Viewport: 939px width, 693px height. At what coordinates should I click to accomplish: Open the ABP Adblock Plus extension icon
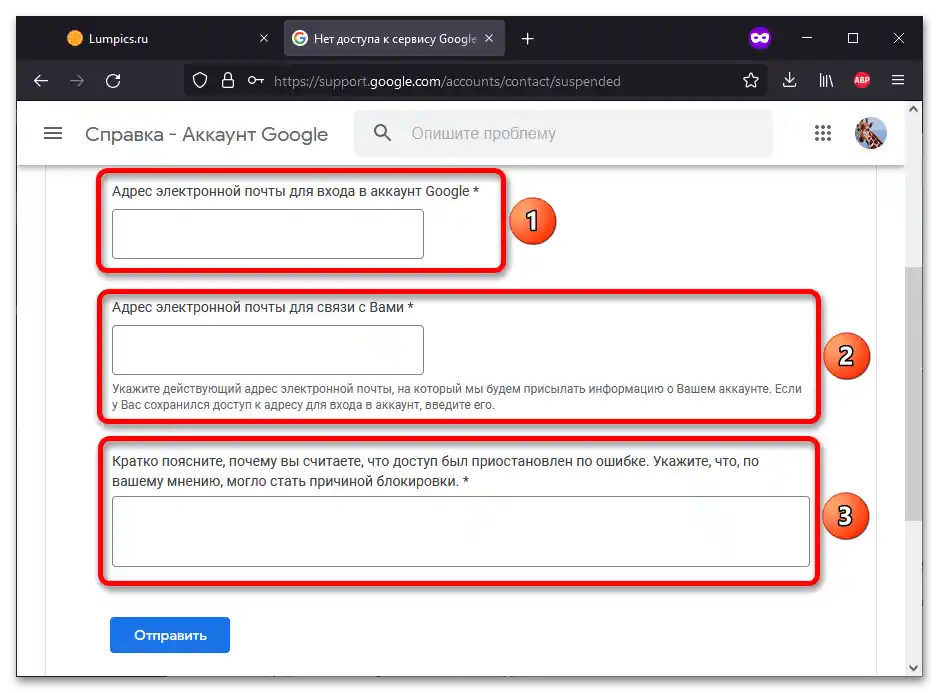862,80
